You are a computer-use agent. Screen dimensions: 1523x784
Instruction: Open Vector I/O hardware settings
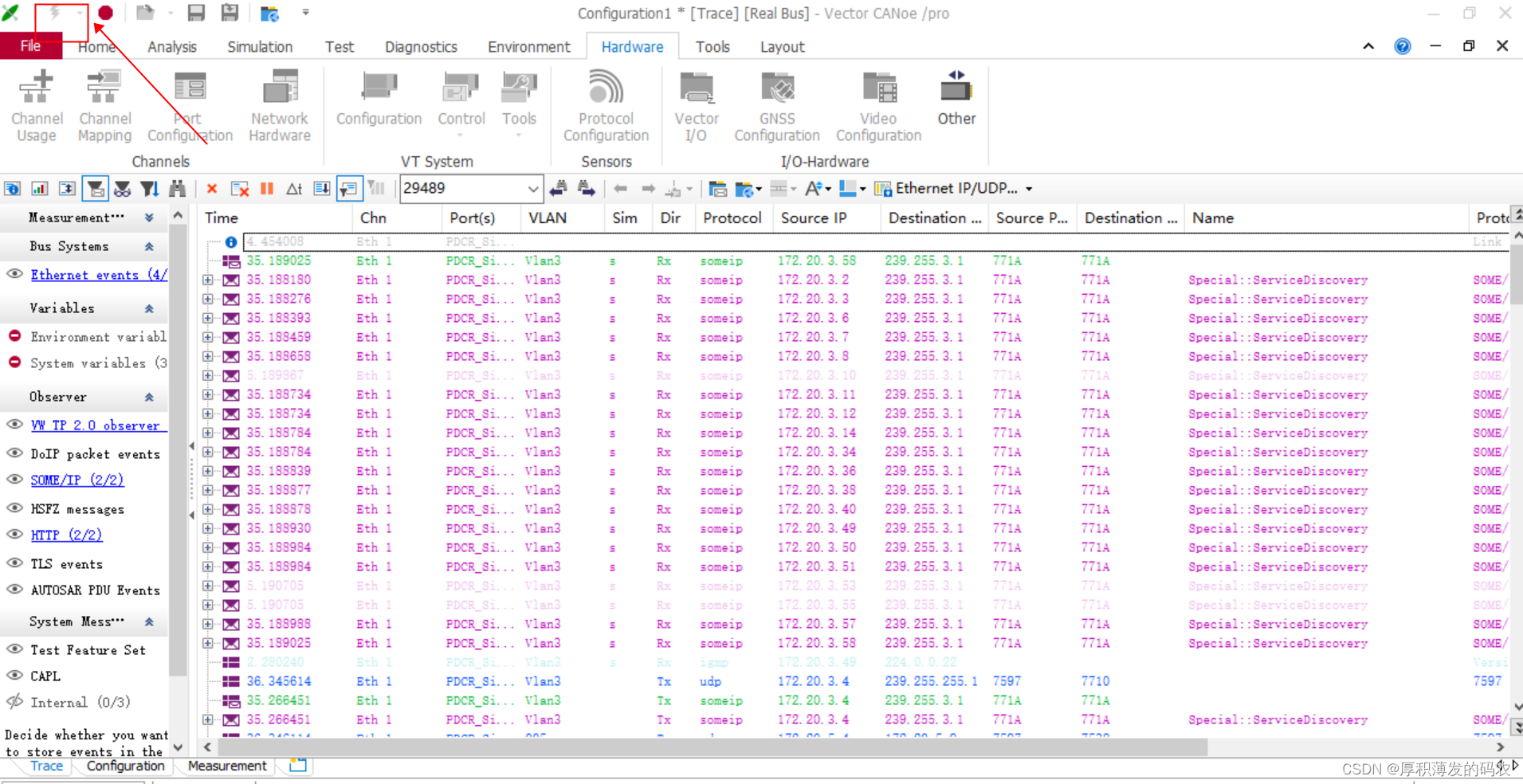(697, 106)
